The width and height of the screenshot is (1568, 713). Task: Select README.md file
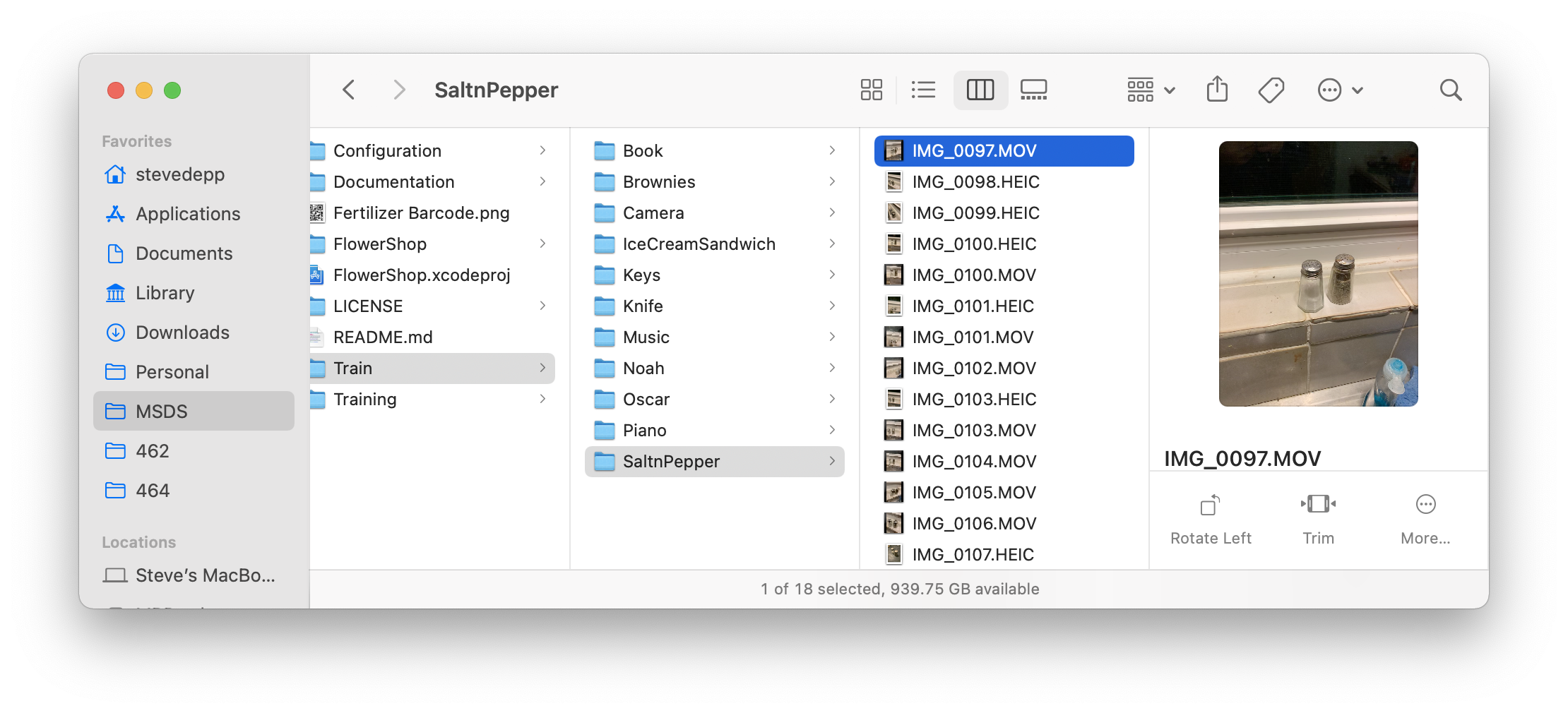click(432, 337)
